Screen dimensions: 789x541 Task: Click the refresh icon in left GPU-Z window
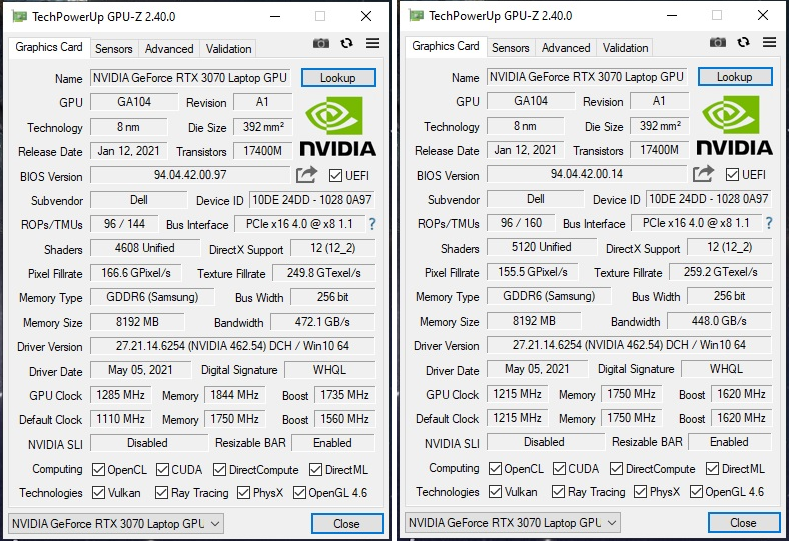tap(346, 43)
